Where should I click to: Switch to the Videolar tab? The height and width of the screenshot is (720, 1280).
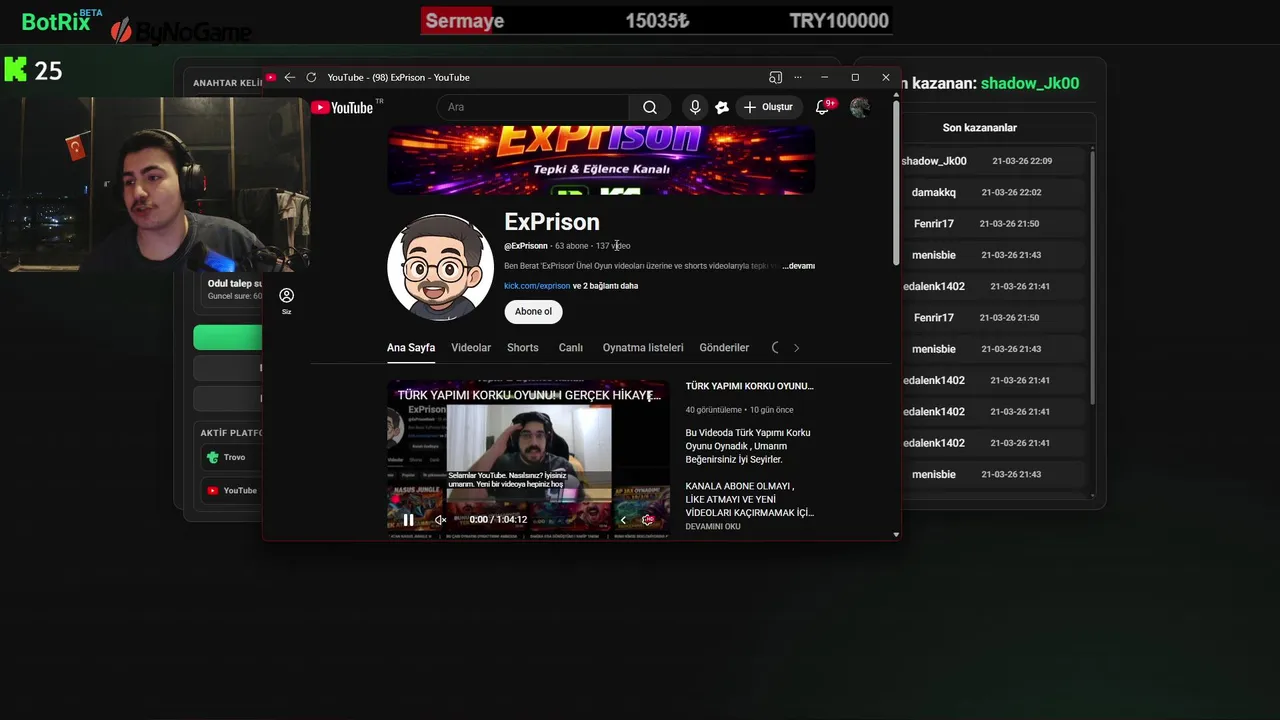[471, 348]
